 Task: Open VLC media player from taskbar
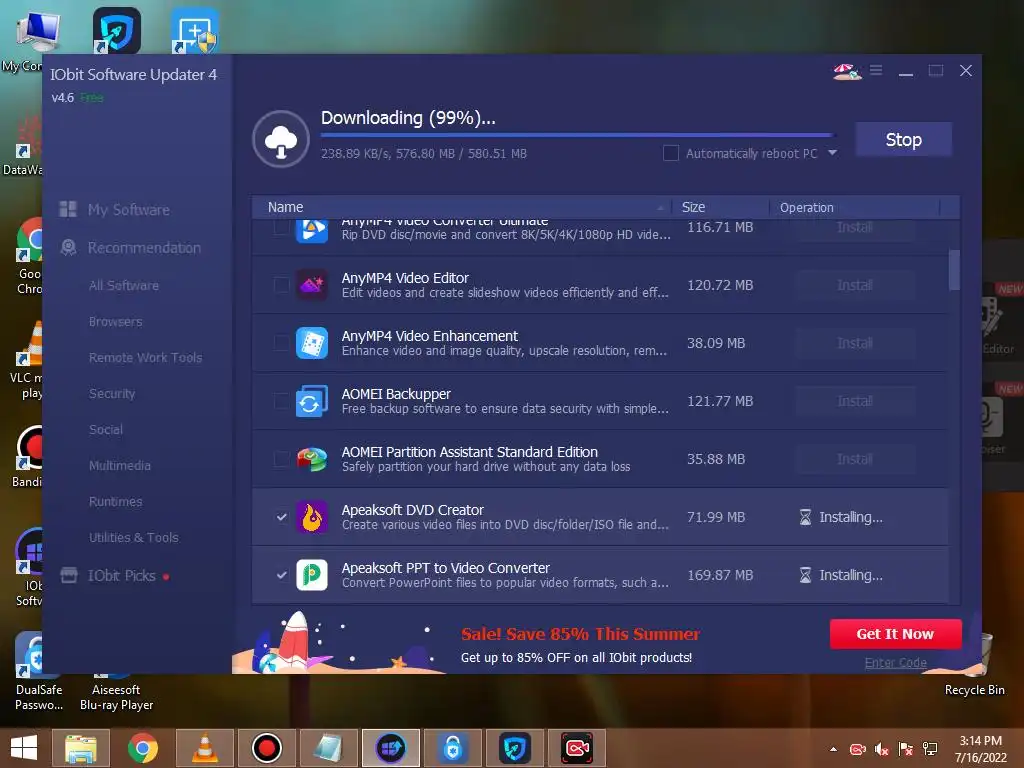(204, 748)
